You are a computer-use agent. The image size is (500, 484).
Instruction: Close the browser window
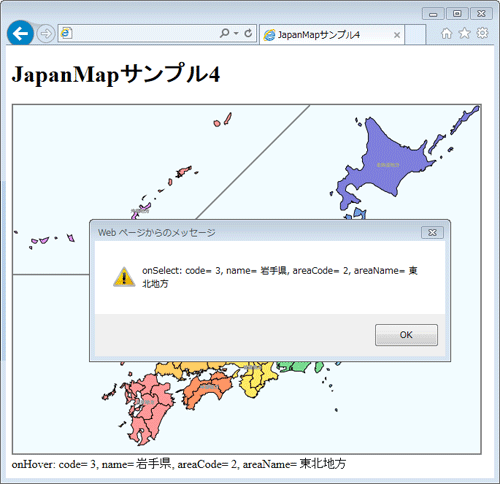click(481, 14)
